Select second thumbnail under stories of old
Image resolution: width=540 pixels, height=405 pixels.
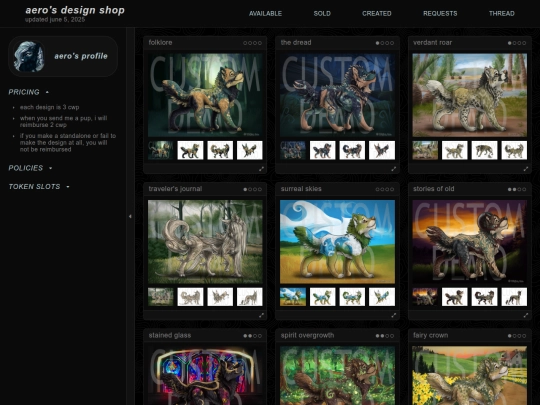pos(455,297)
